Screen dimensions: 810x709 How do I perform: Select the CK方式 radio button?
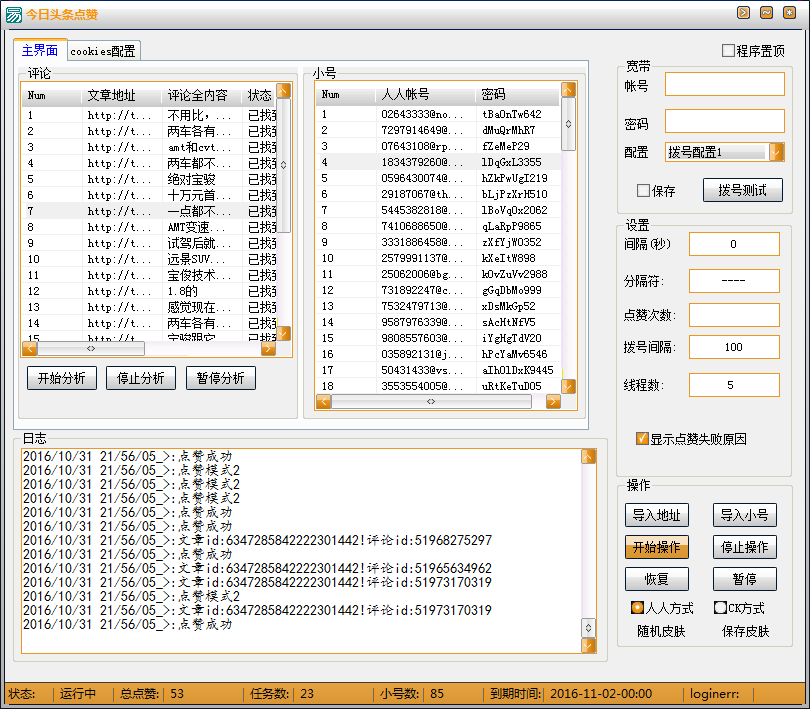coord(720,607)
